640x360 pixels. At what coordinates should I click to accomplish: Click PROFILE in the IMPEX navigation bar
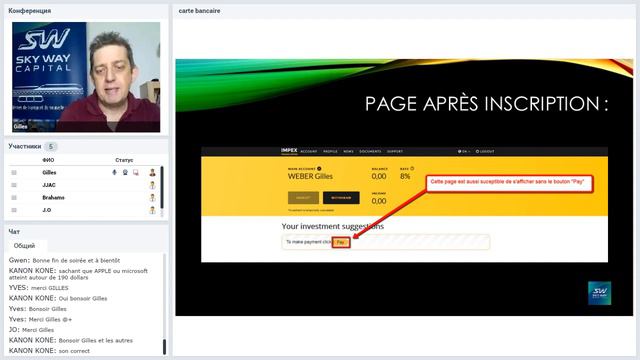pos(330,151)
